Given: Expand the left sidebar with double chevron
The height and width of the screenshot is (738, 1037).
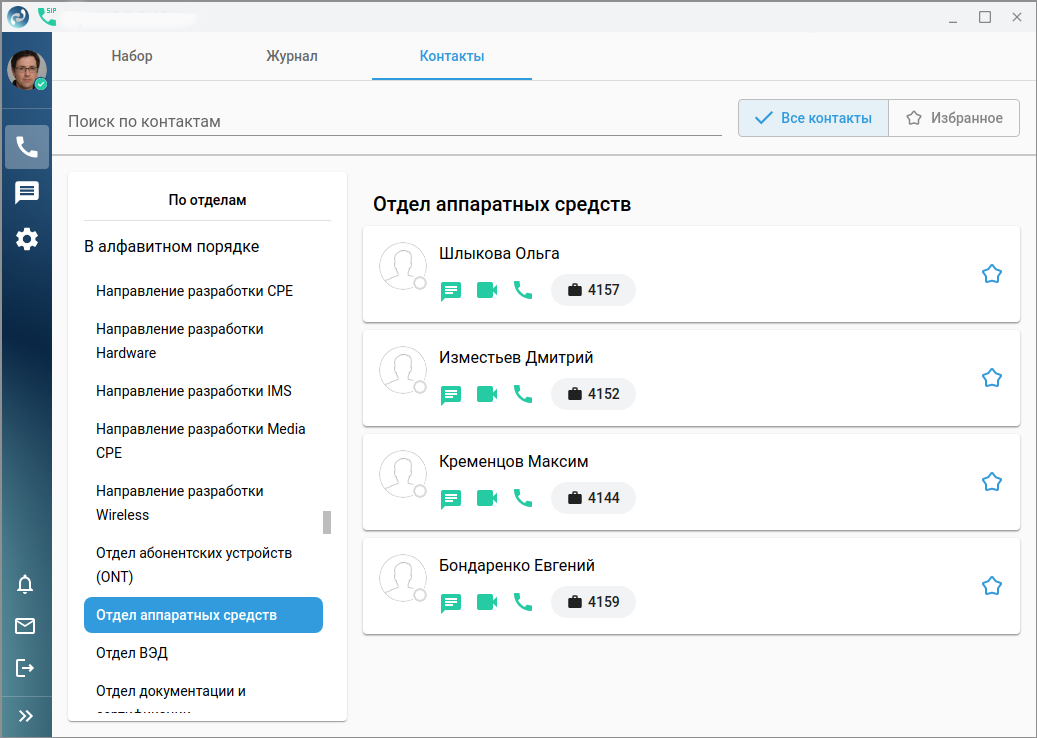Looking at the screenshot, I should pos(26,716).
